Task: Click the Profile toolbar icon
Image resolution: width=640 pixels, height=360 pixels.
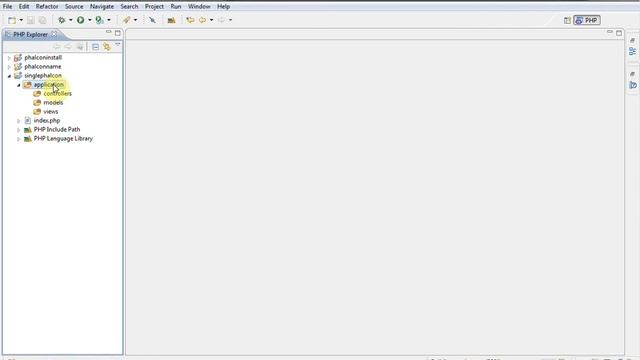Action: (99, 20)
